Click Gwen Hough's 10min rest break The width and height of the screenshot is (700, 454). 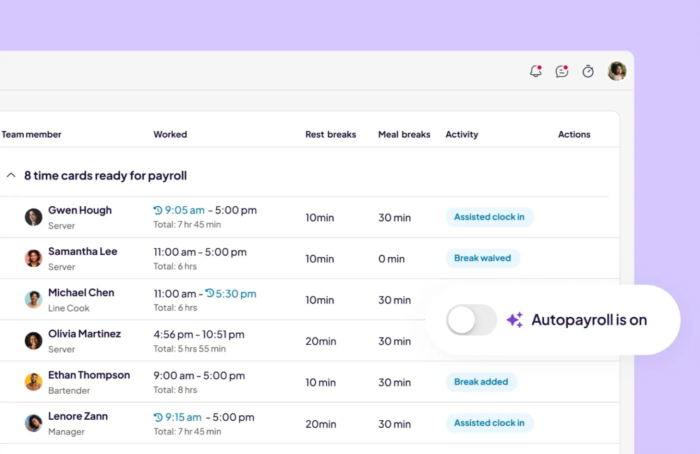point(320,217)
